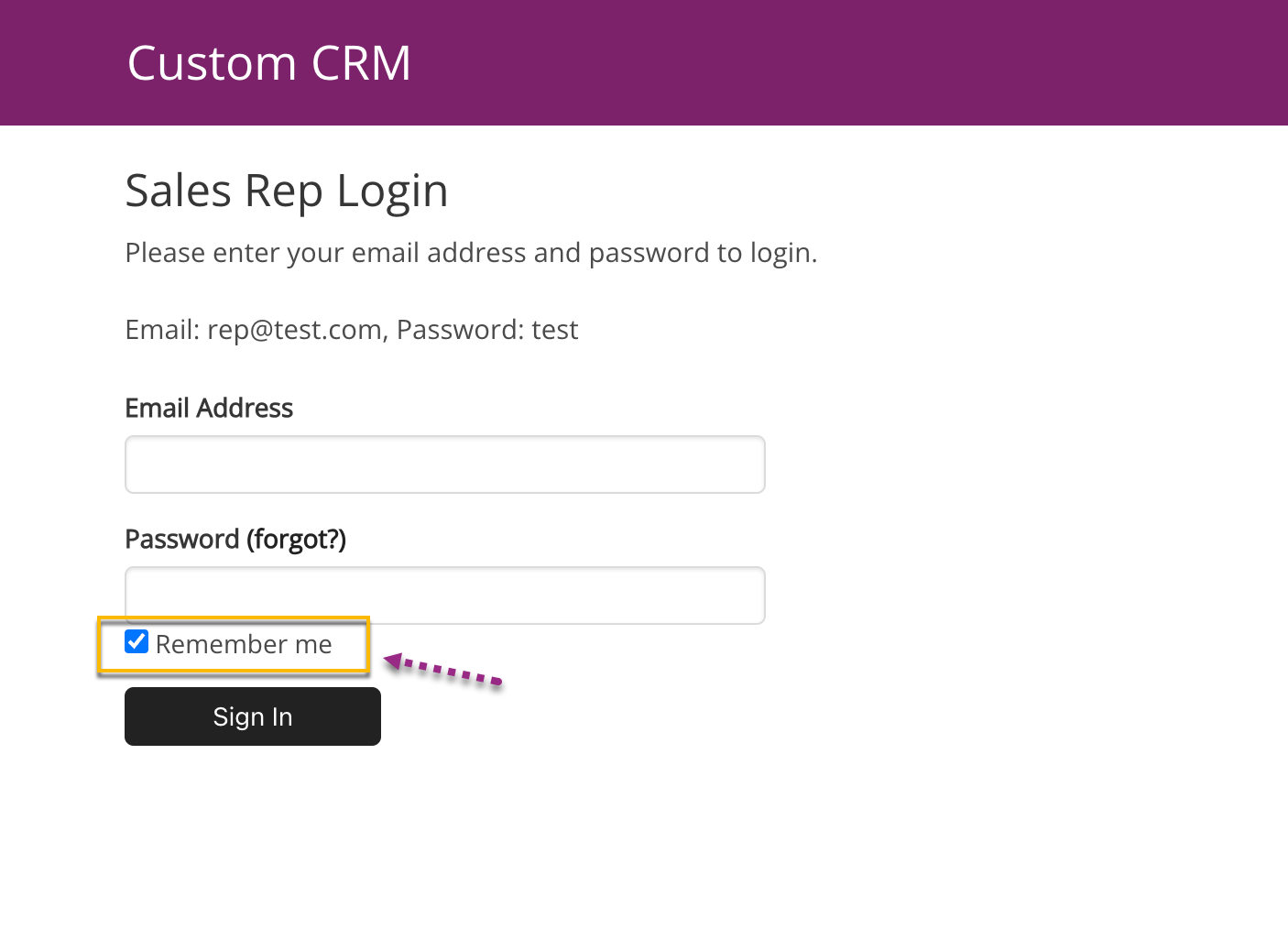Click the Custom CRM header title
This screenshot has width=1288, height=940.
pos(268,63)
